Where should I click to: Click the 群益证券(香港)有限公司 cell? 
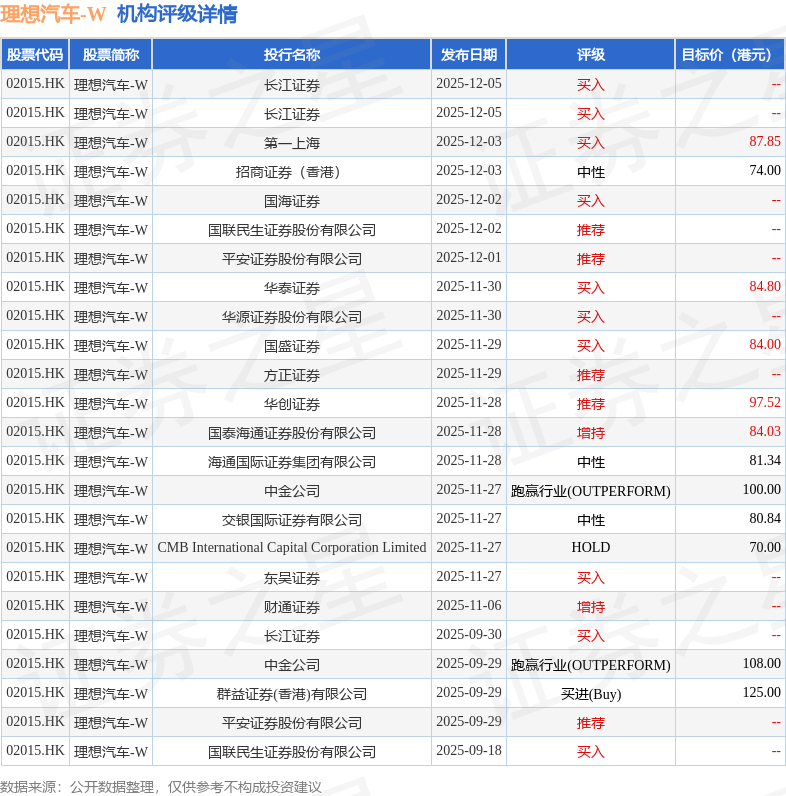(x=291, y=693)
